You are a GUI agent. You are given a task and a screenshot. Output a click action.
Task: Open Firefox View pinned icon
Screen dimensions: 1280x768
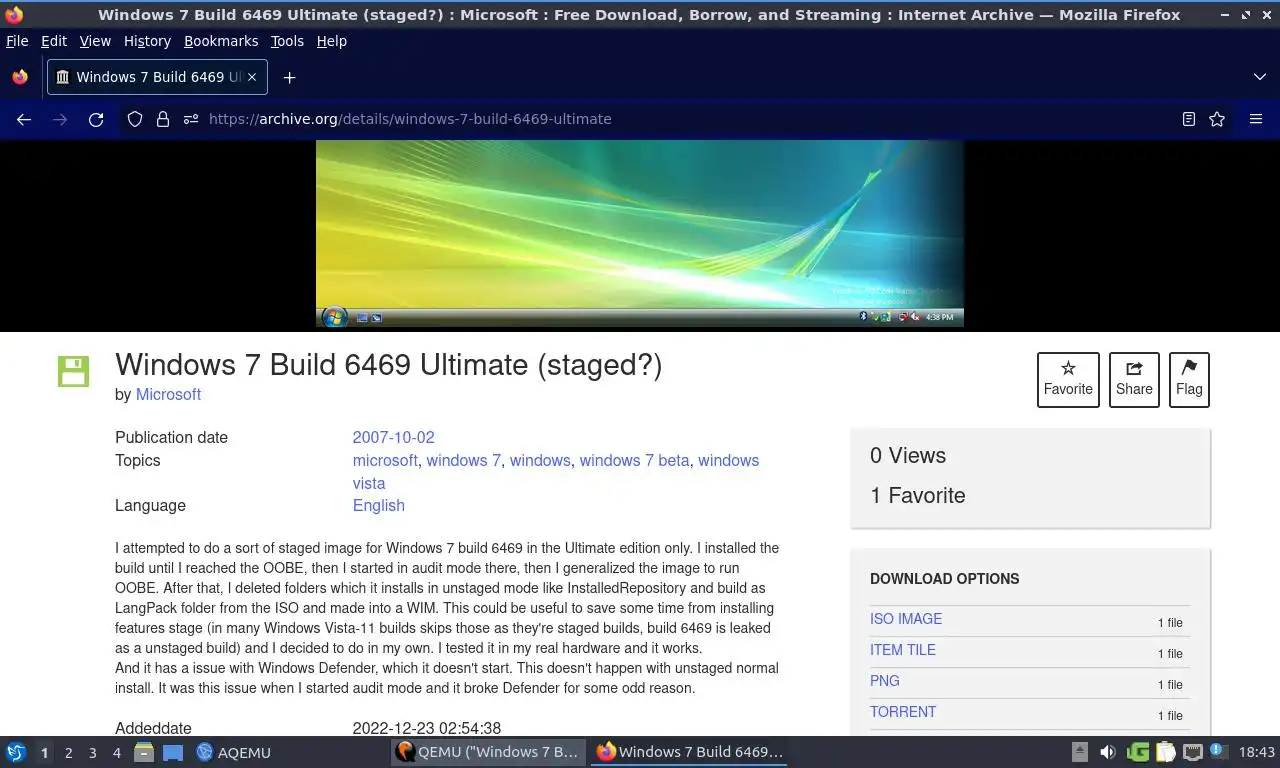click(20, 77)
